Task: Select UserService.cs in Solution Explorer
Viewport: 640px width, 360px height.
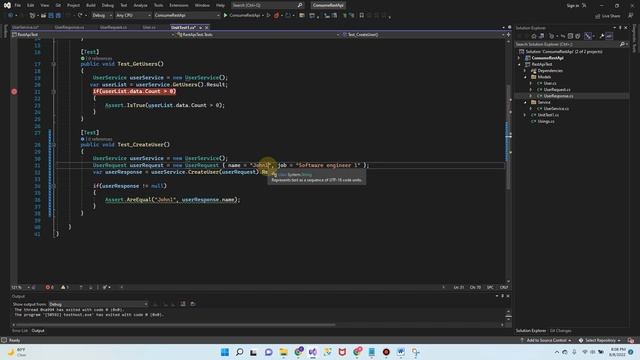Action: click(x=556, y=109)
